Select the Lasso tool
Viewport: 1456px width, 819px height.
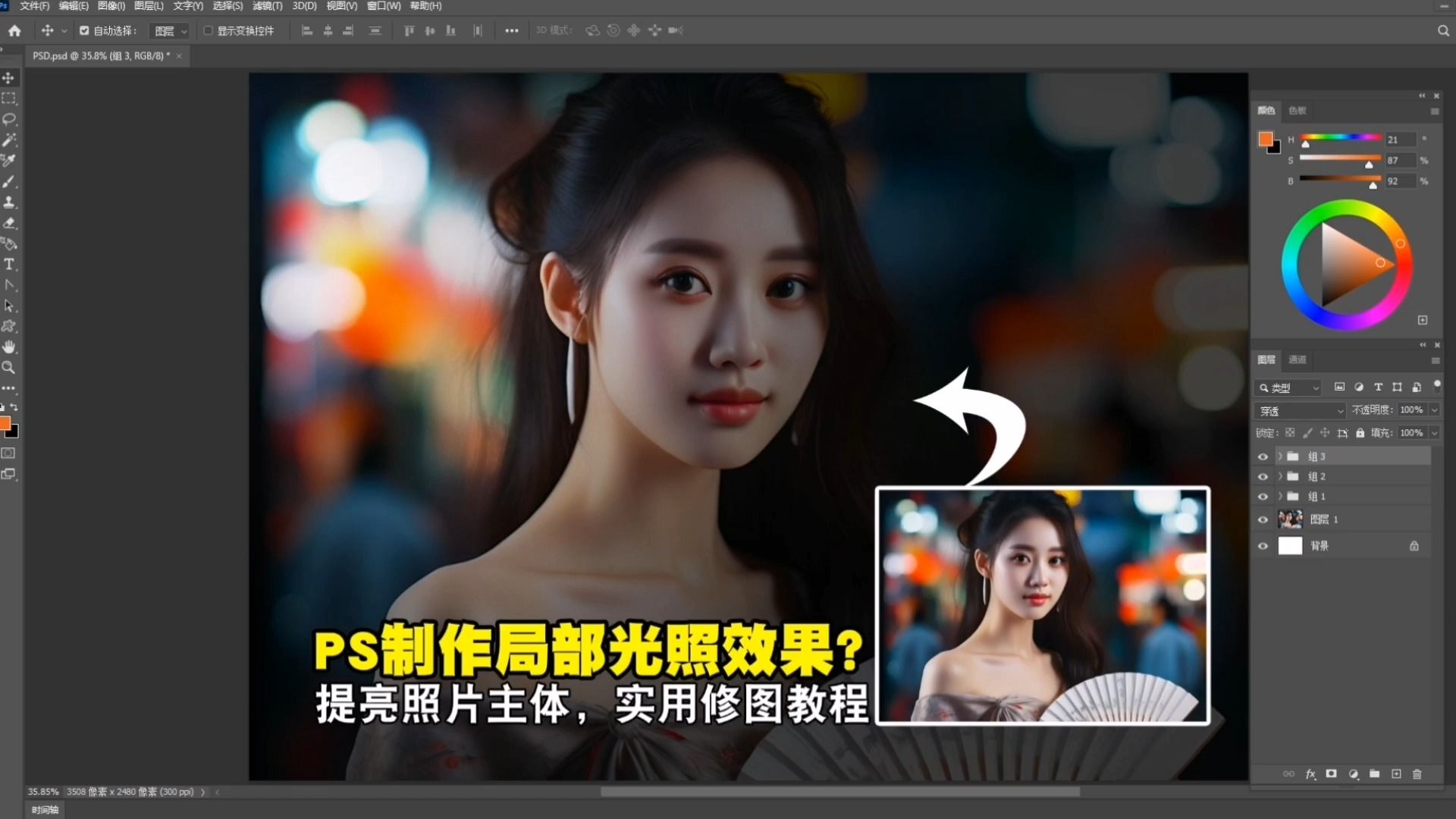(x=9, y=119)
